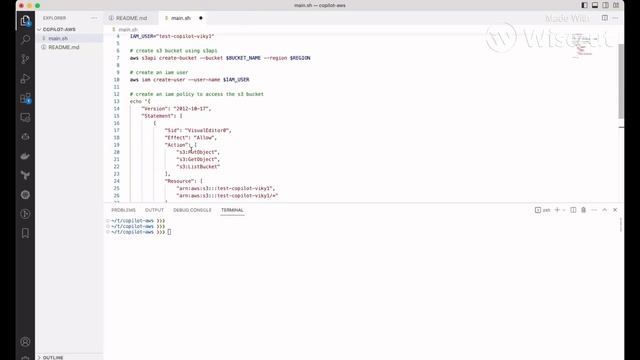Kill terminal with the trash icon

coord(583,210)
